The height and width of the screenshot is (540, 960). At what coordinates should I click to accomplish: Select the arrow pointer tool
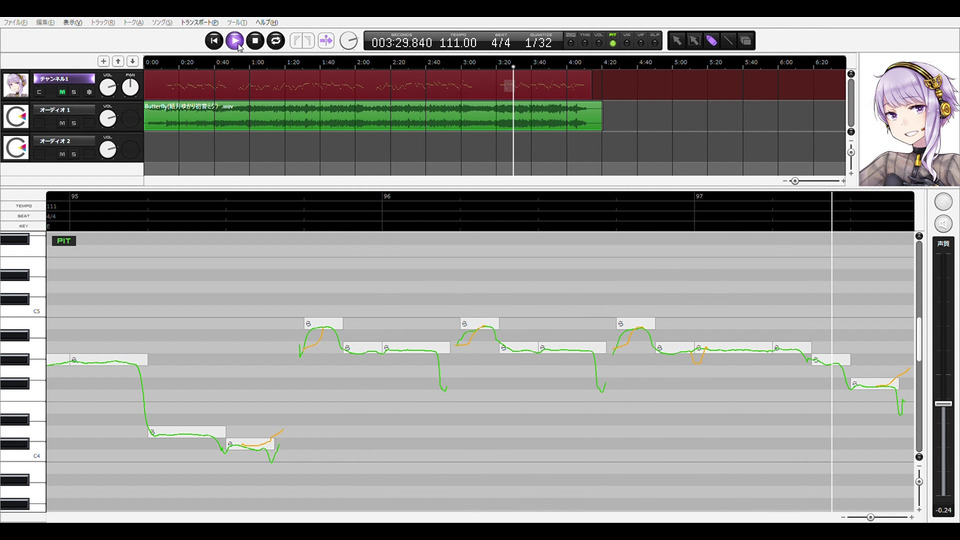coord(677,40)
